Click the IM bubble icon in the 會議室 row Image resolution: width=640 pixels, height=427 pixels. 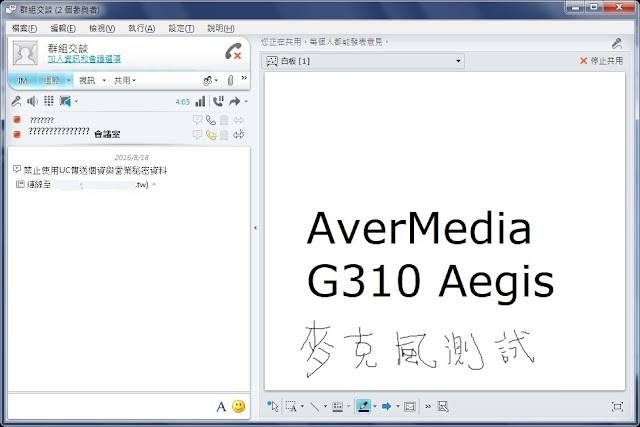tap(197, 134)
